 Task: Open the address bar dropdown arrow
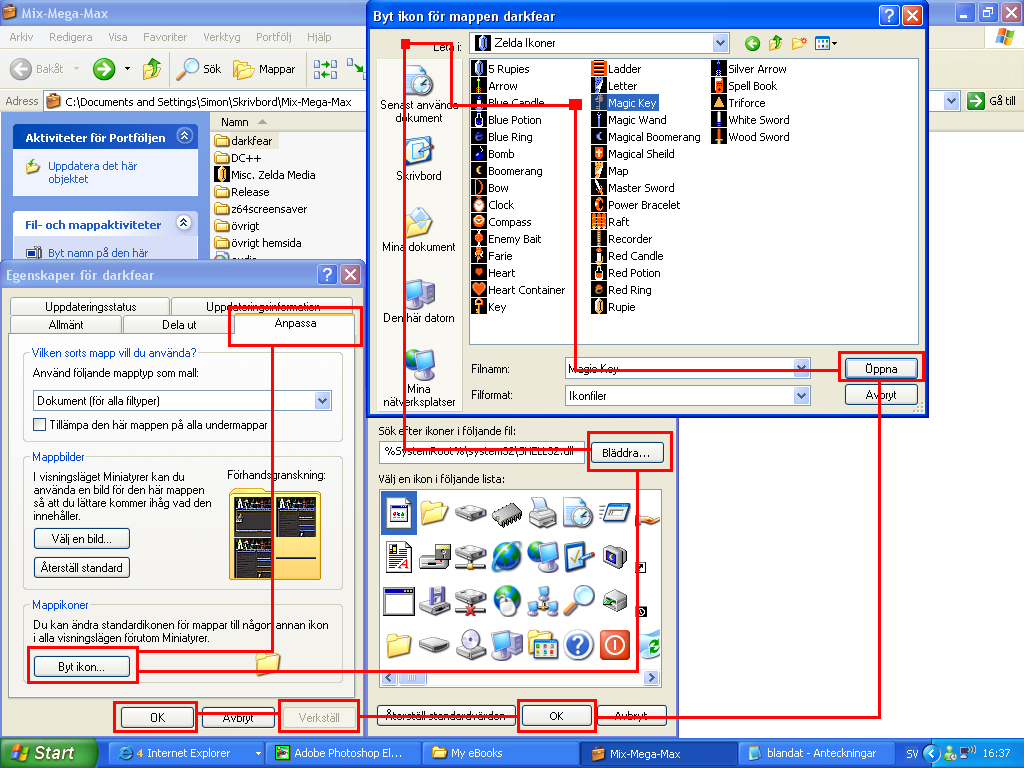(952, 101)
